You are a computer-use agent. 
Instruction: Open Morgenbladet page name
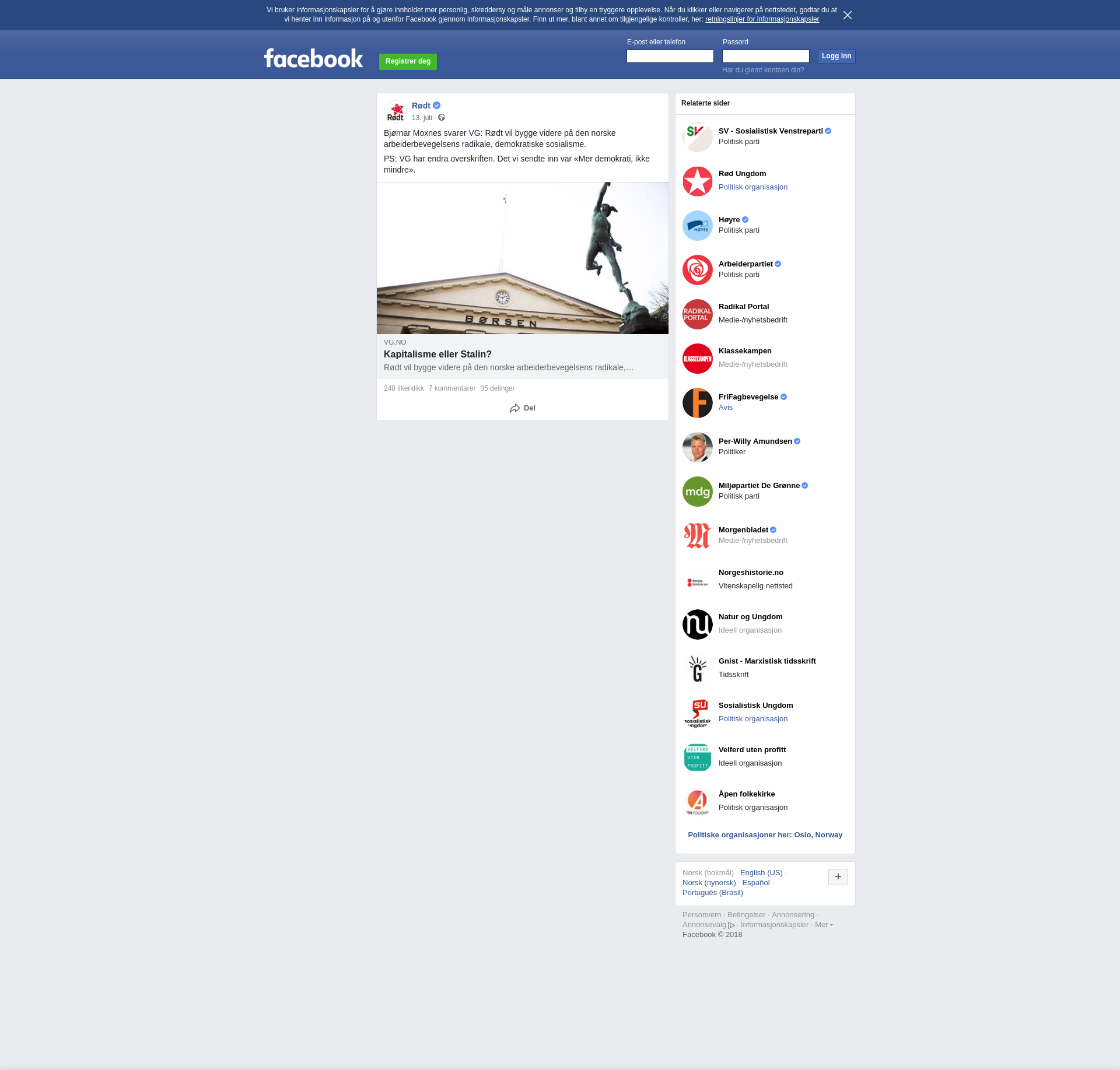[743, 530]
